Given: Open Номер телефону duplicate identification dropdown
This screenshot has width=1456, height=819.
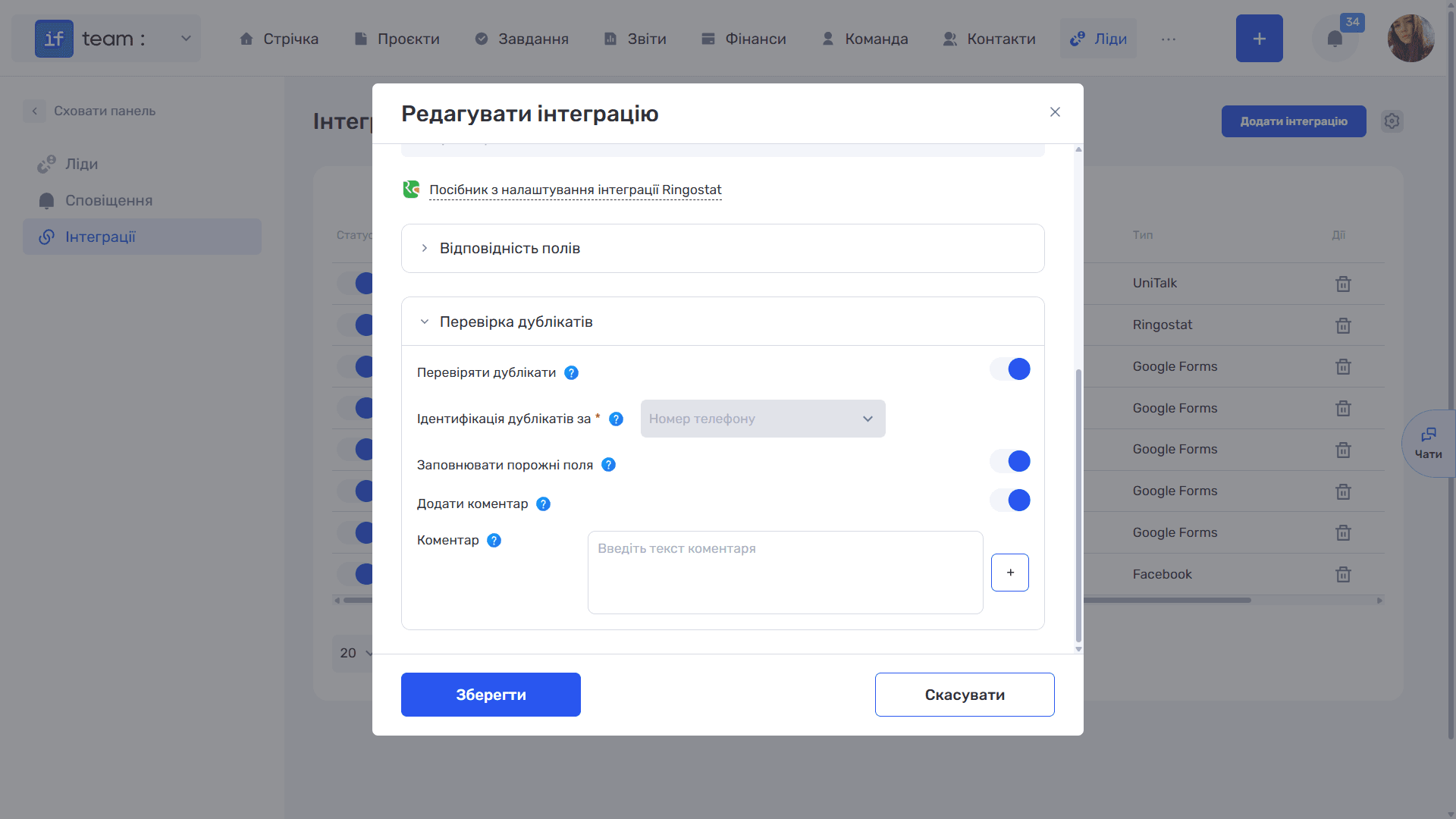Looking at the screenshot, I should (x=763, y=419).
